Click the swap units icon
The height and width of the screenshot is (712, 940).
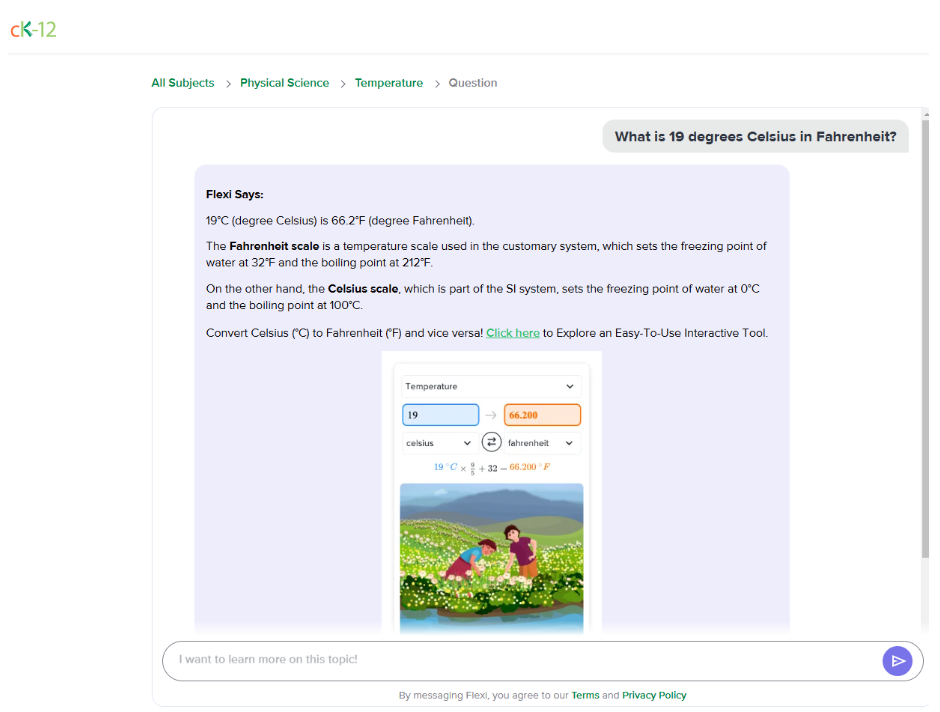click(491, 443)
